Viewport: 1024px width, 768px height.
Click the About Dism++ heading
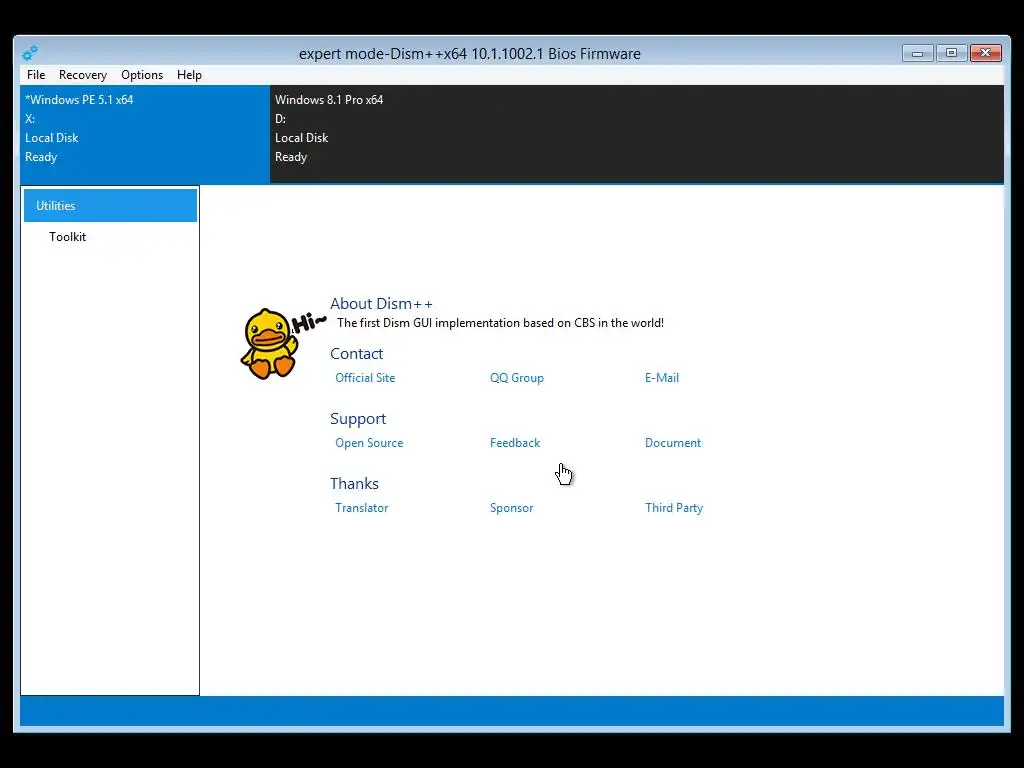pos(381,304)
